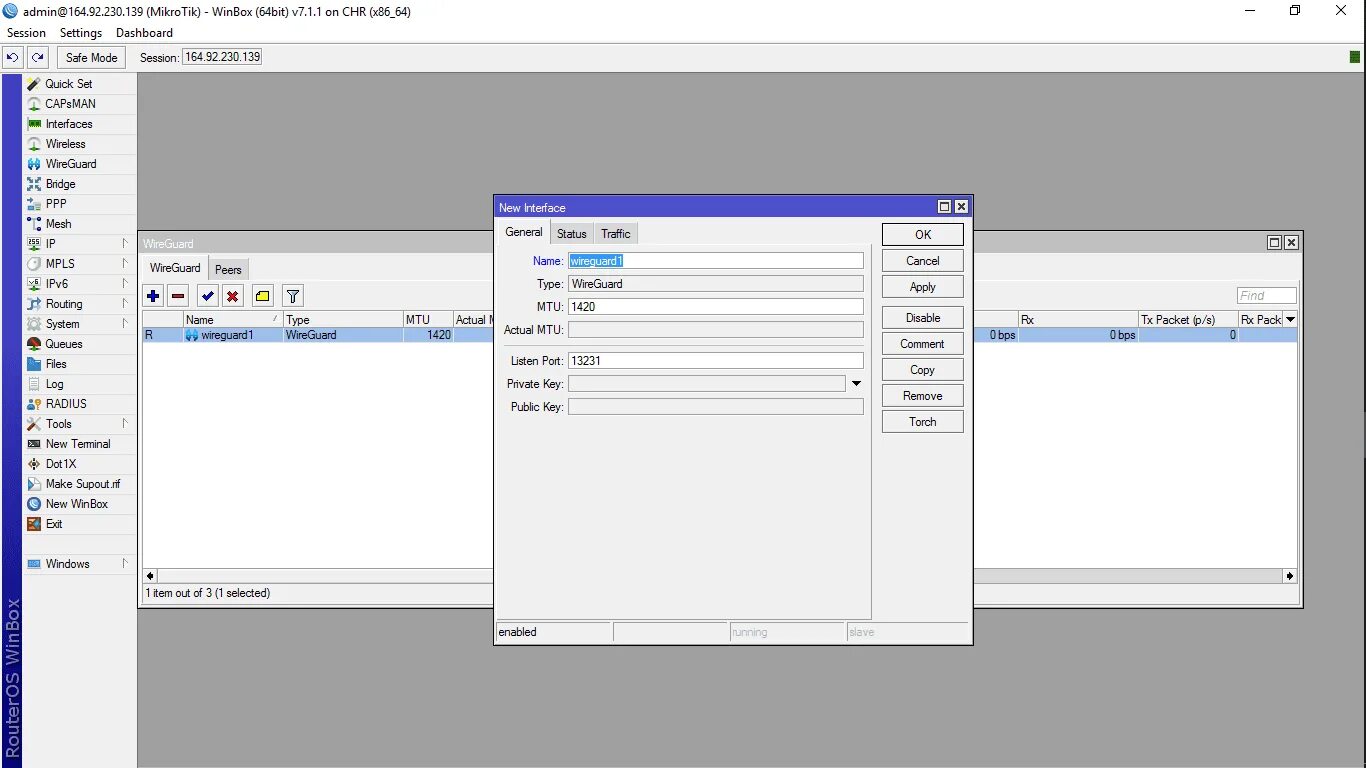Open the Session menu
Screen dimensions: 1366x768
[x=26, y=33]
